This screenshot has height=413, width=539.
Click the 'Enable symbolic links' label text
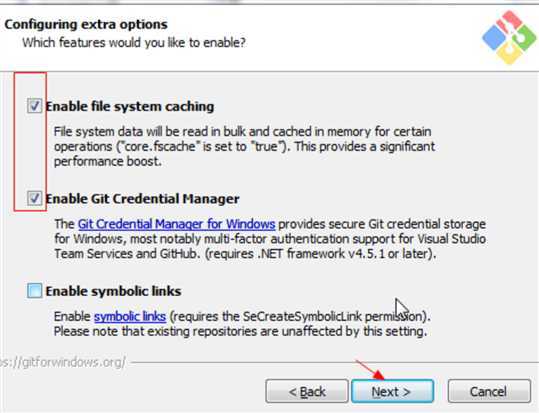[x=113, y=291]
